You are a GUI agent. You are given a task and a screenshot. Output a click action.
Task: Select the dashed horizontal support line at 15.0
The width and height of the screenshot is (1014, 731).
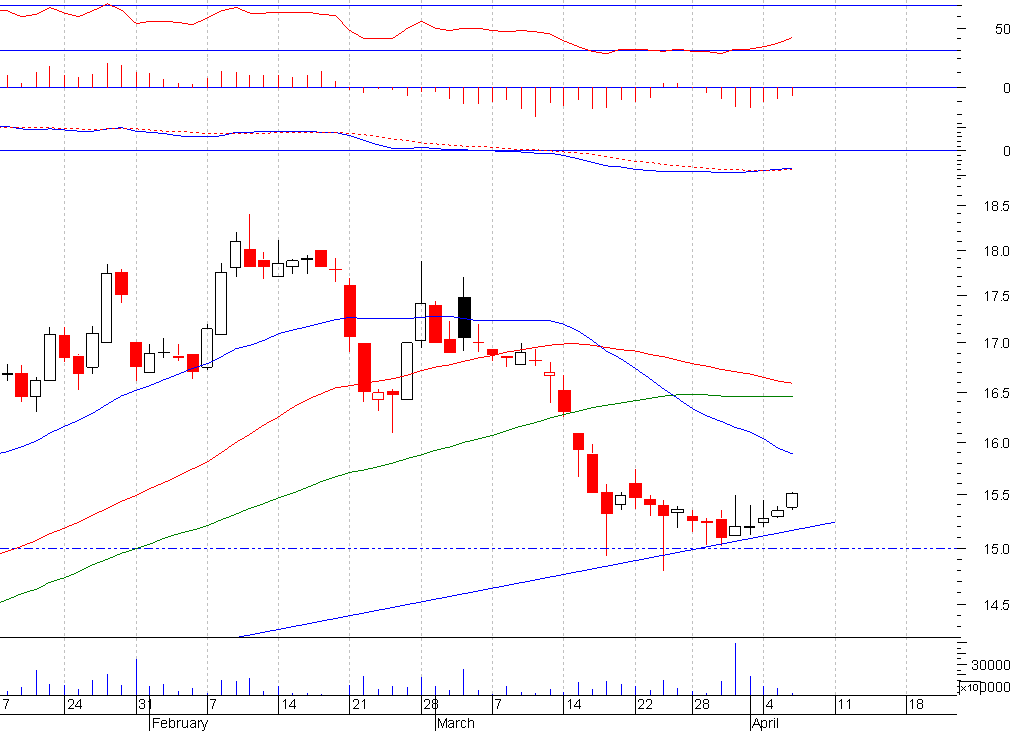(x=479, y=549)
